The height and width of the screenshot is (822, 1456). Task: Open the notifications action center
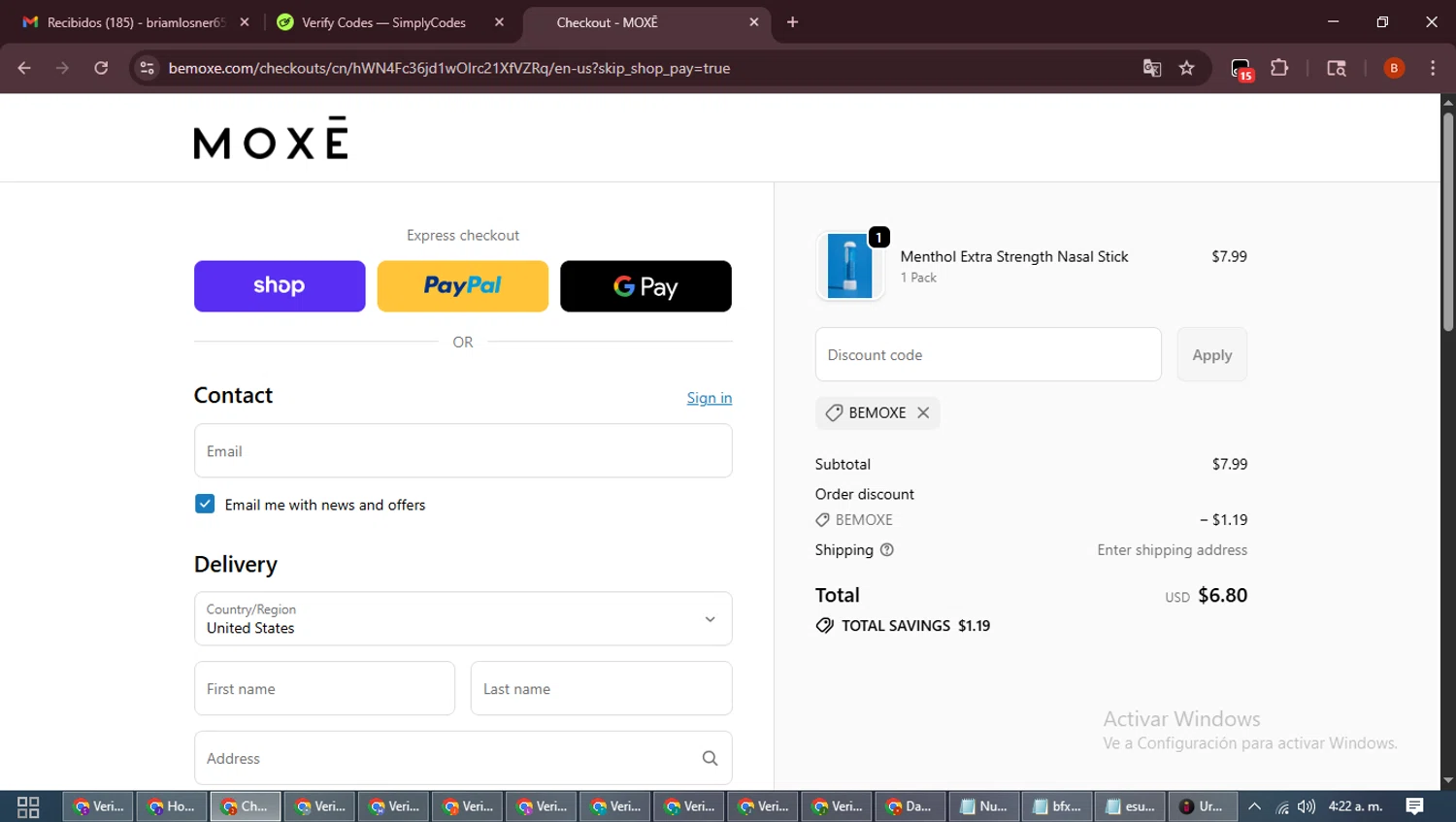pyautogui.click(x=1415, y=806)
